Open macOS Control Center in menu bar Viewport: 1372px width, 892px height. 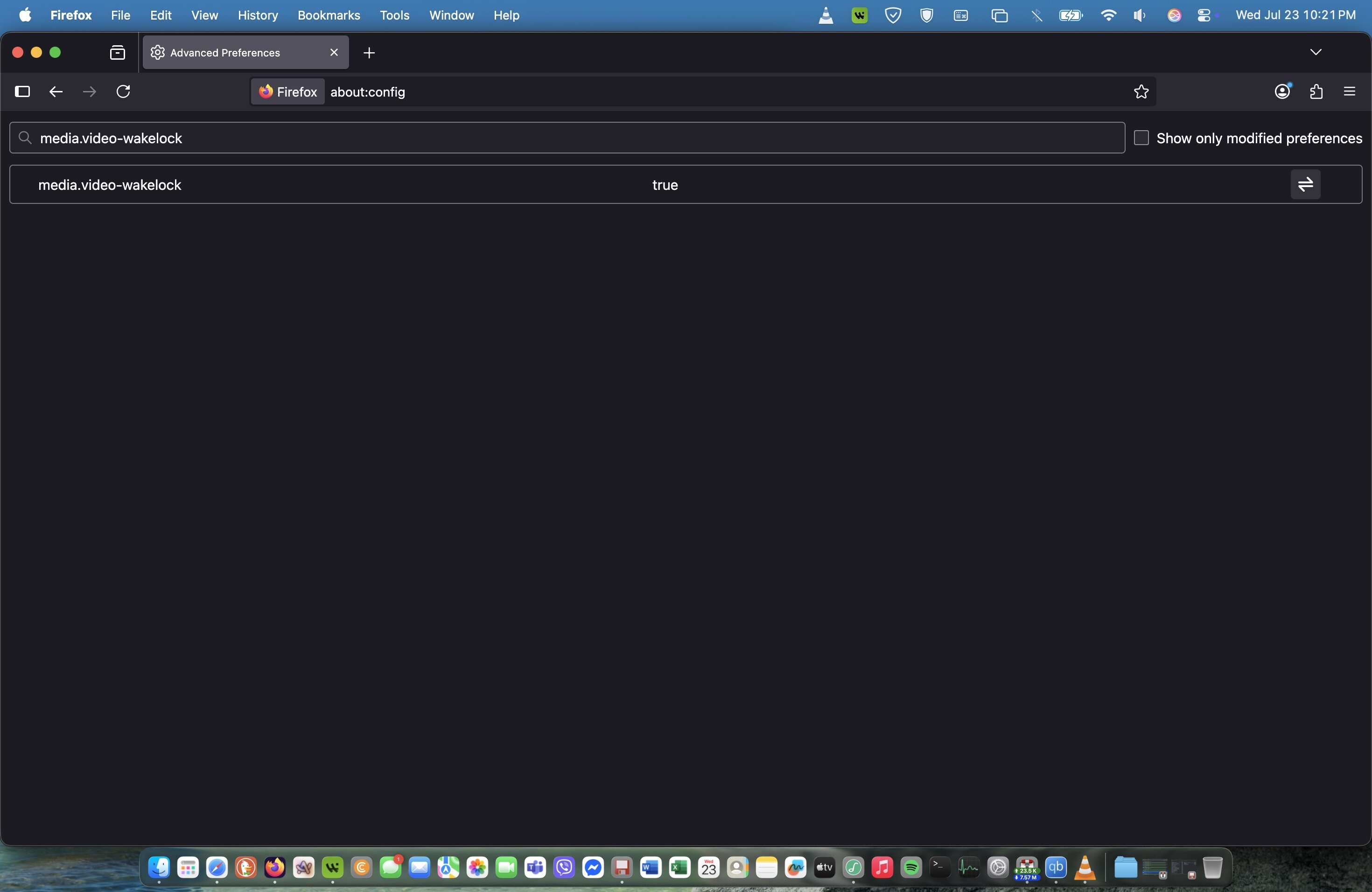tap(1204, 15)
